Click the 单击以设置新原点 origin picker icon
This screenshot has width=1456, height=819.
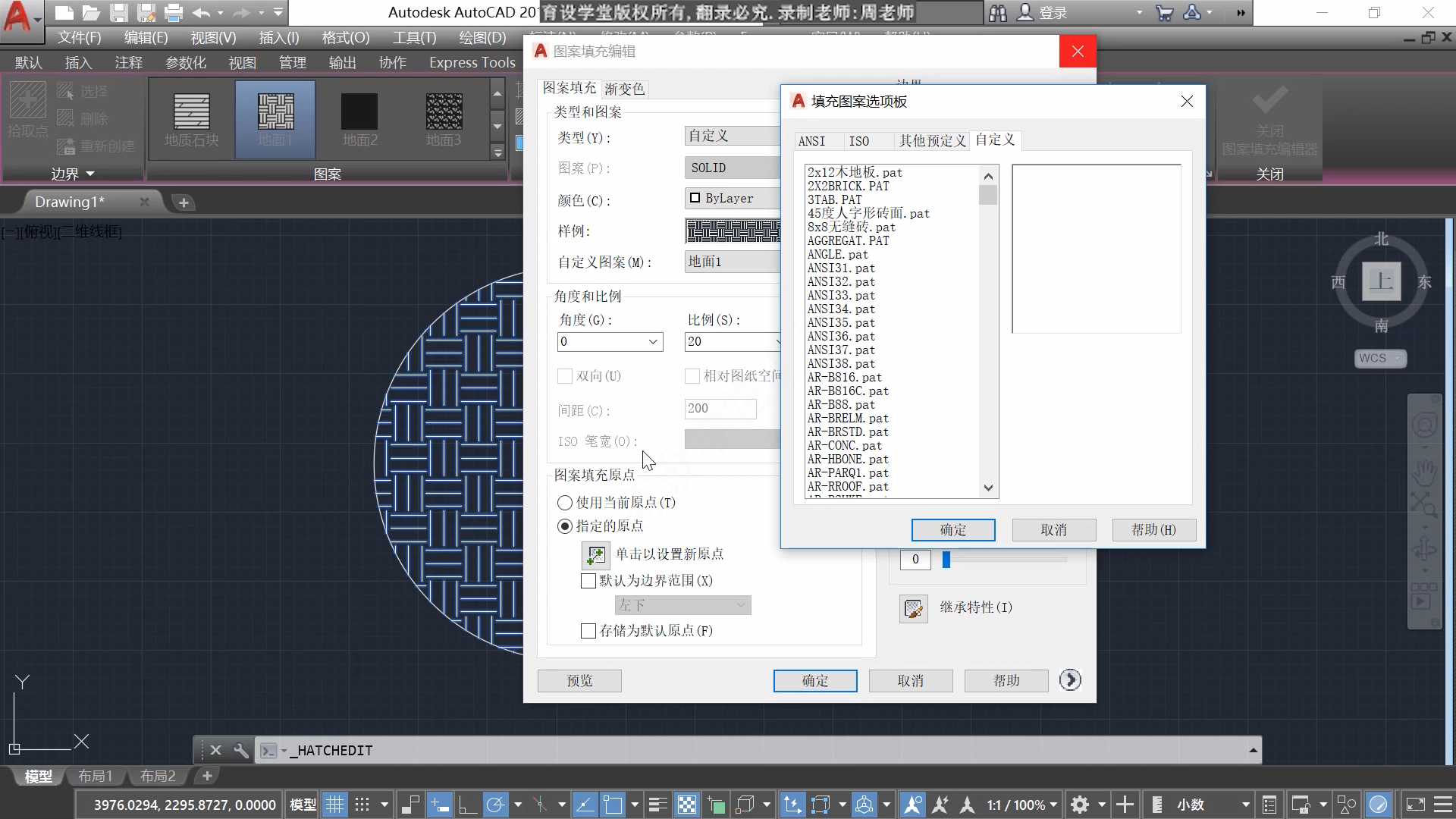click(595, 555)
